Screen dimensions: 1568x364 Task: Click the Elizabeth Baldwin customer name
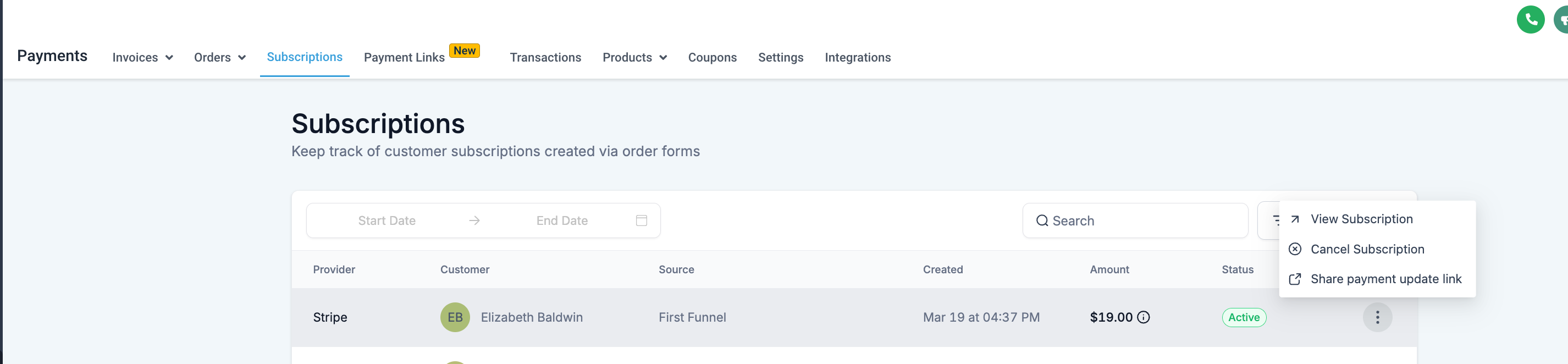pyautogui.click(x=532, y=317)
